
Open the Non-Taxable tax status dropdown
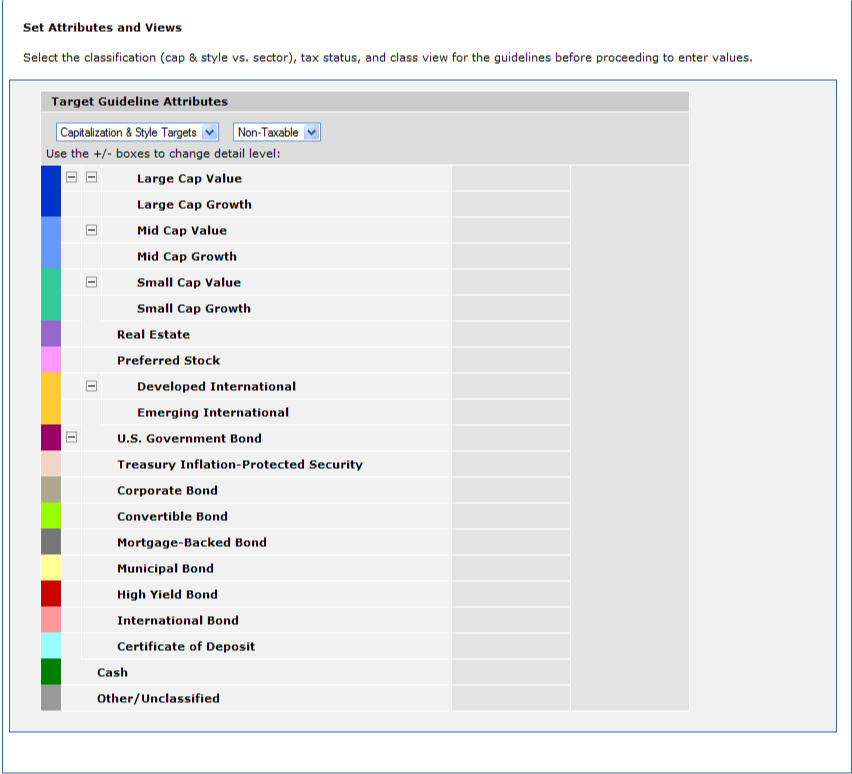pos(277,132)
